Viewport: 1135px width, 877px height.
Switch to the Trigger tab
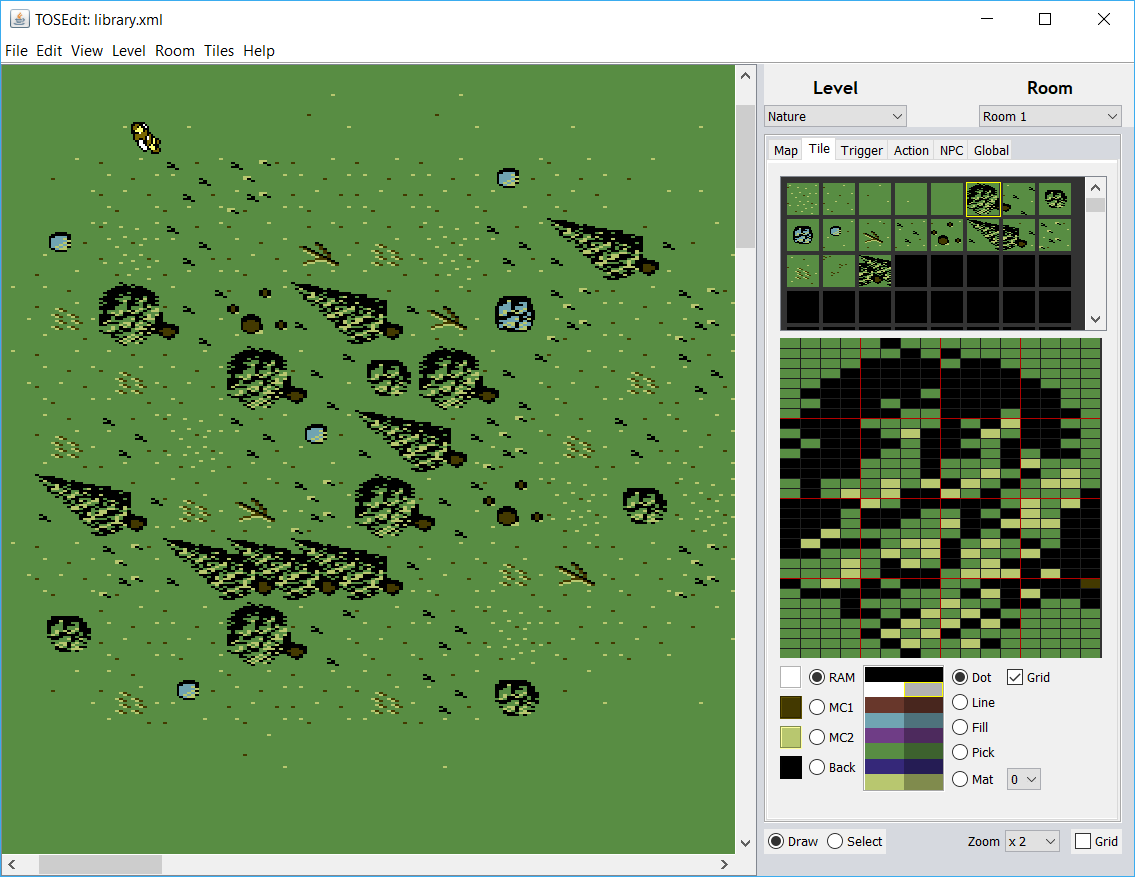tap(861, 150)
